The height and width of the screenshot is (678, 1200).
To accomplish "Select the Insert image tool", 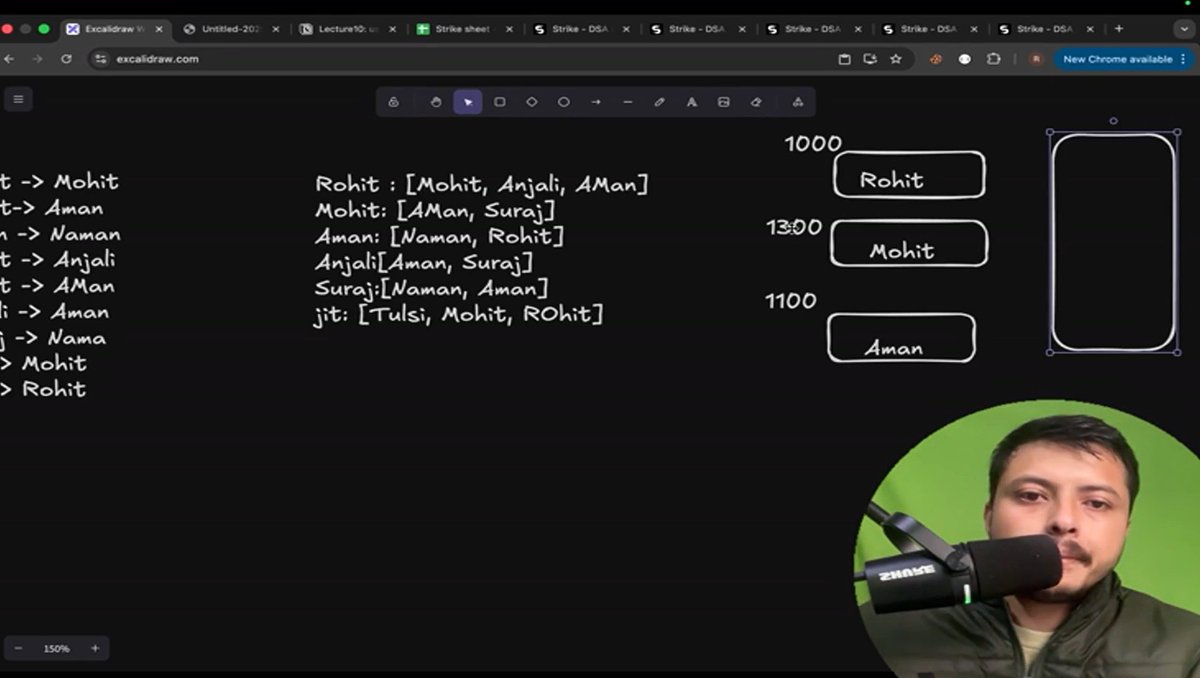I will (724, 102).
